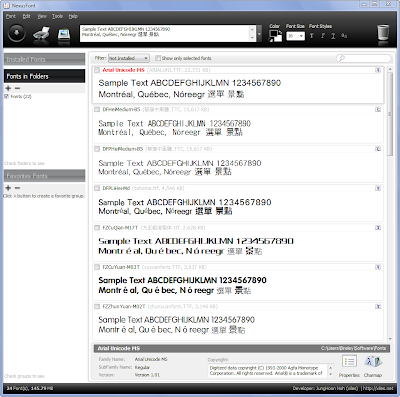Click the copyright box scroll-up arrow

point(330,367)
